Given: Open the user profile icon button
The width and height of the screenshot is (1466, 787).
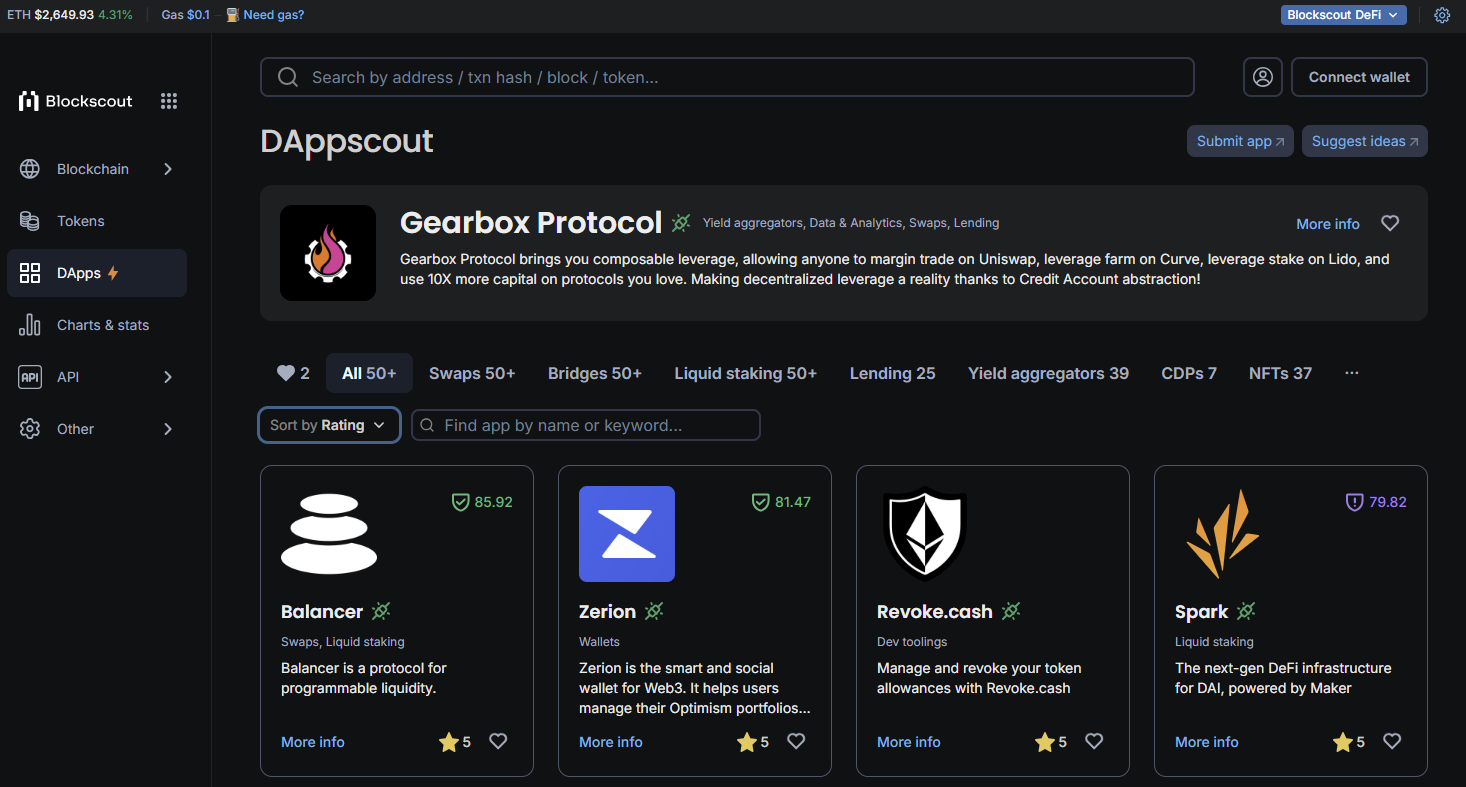Looking at the screenshot, I should [1263, 77].
